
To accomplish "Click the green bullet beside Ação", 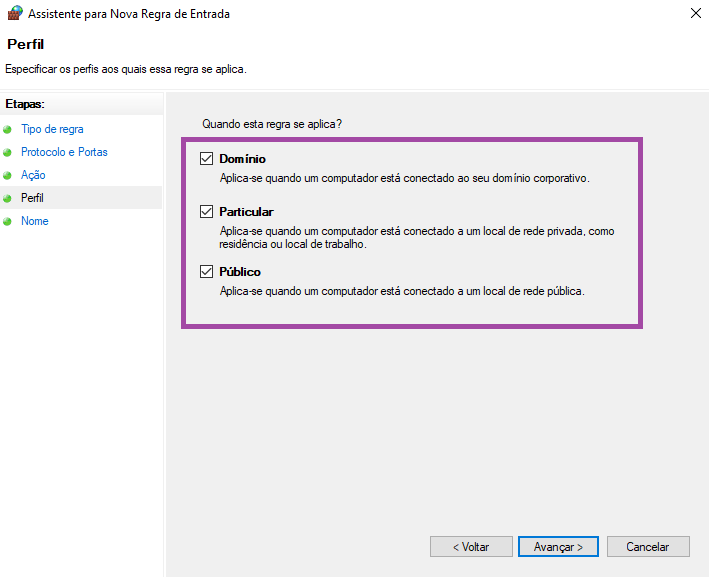I will pos(8,176).
